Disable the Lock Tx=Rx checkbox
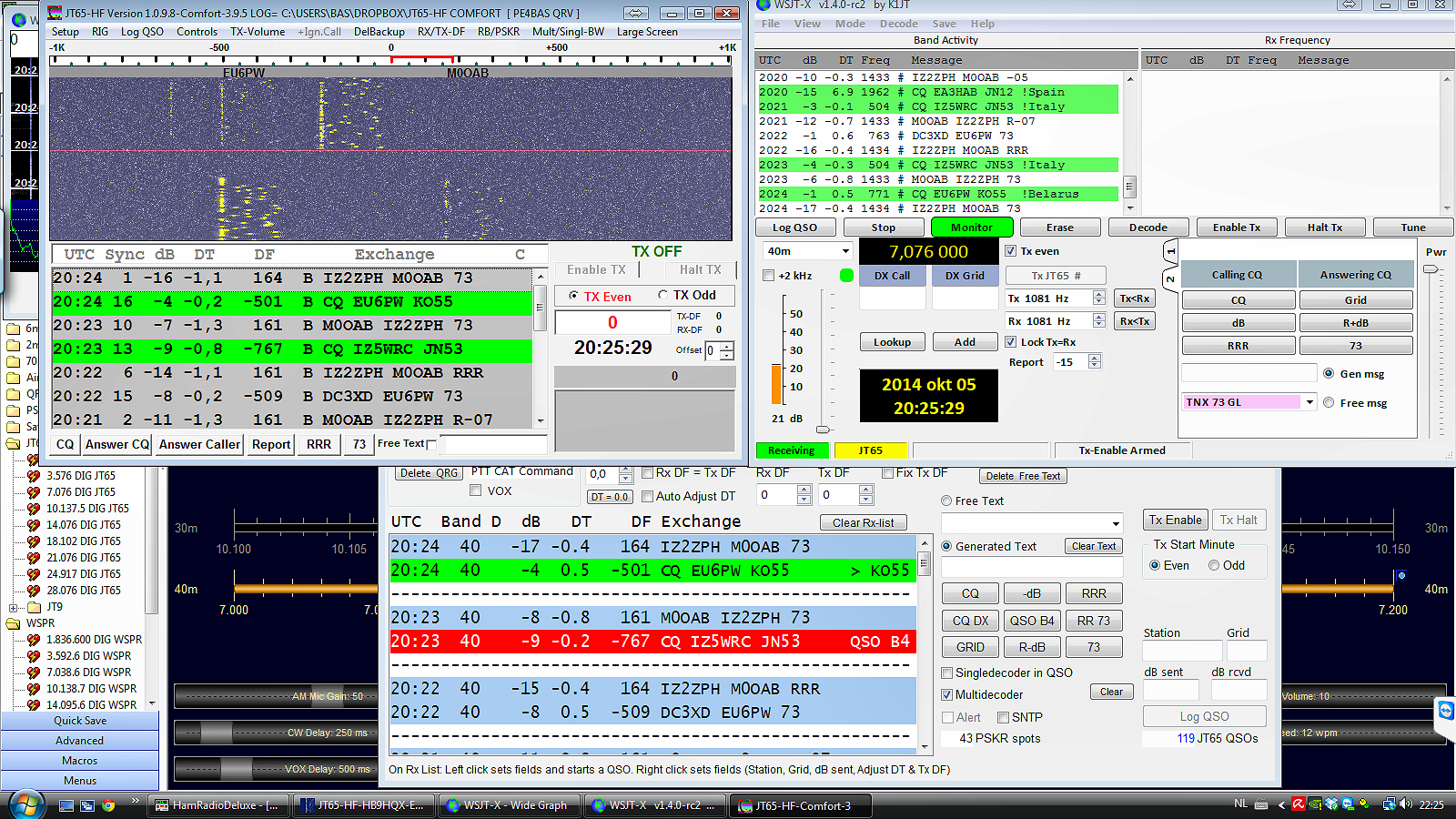The height and width of the screenshot is (819, 1456). [x=1010, y=341]
